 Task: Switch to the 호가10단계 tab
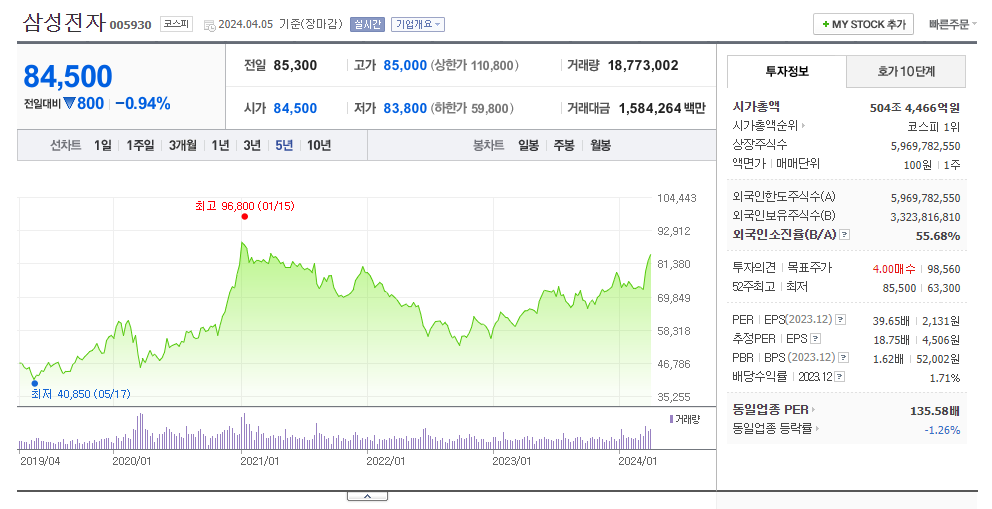[x=906, y=71]
